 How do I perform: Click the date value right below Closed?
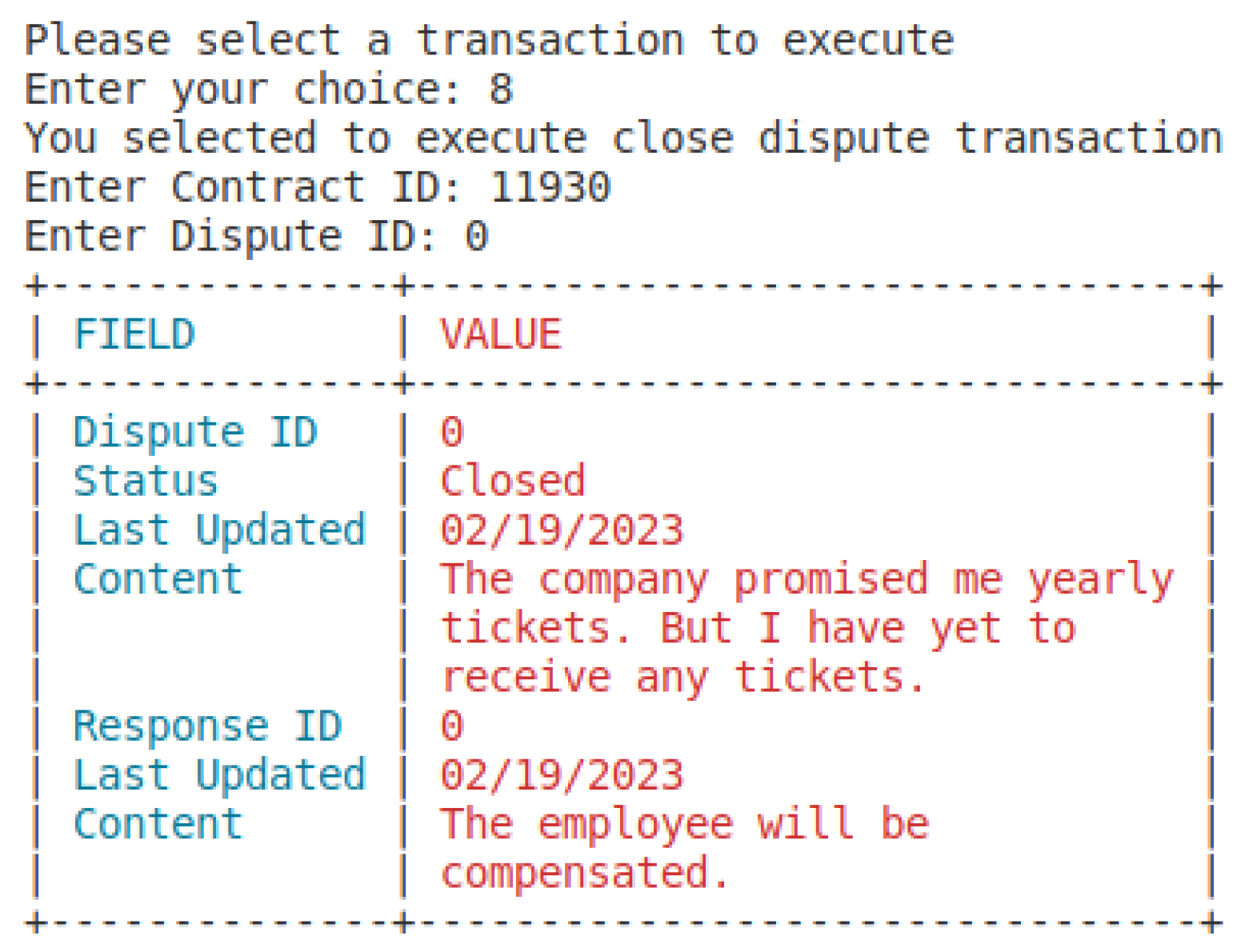(562, 530)
